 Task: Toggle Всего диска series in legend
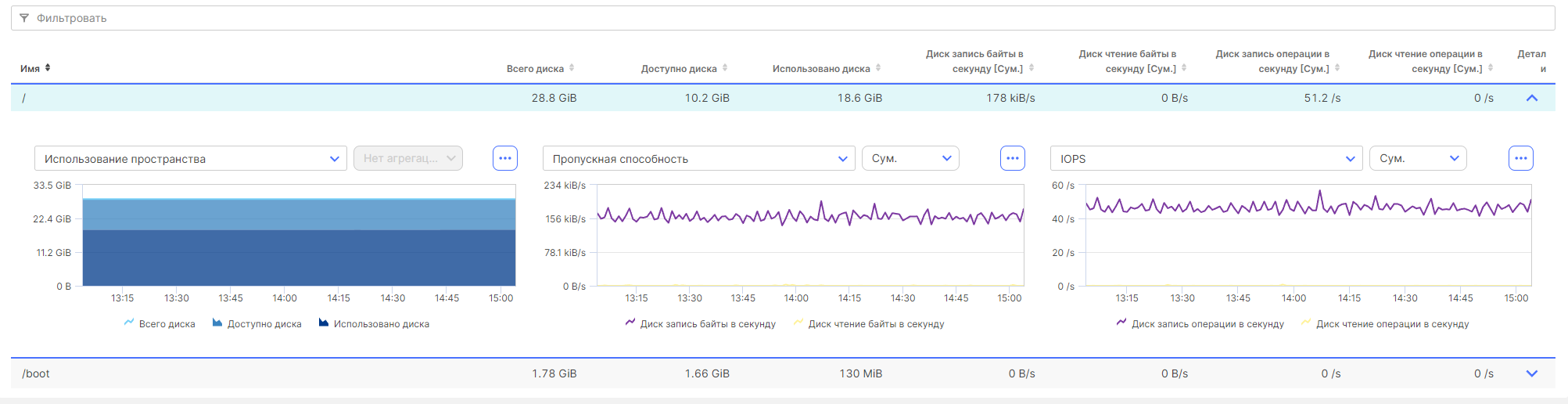(160, 323)
